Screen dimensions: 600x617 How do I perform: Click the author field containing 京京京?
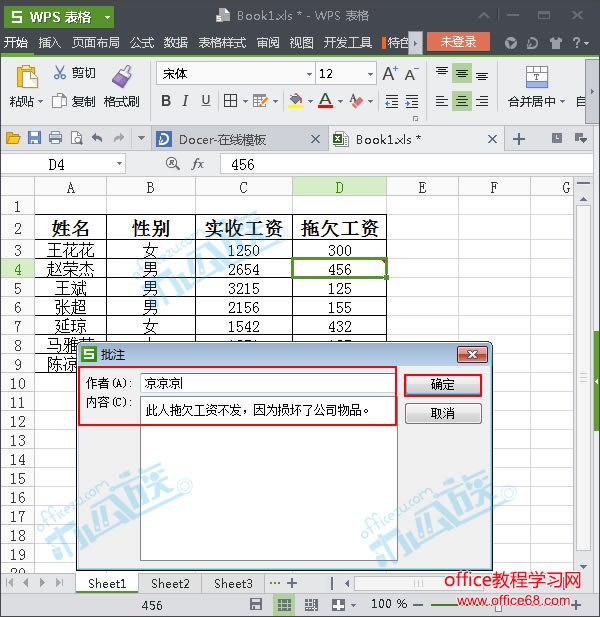268,383
